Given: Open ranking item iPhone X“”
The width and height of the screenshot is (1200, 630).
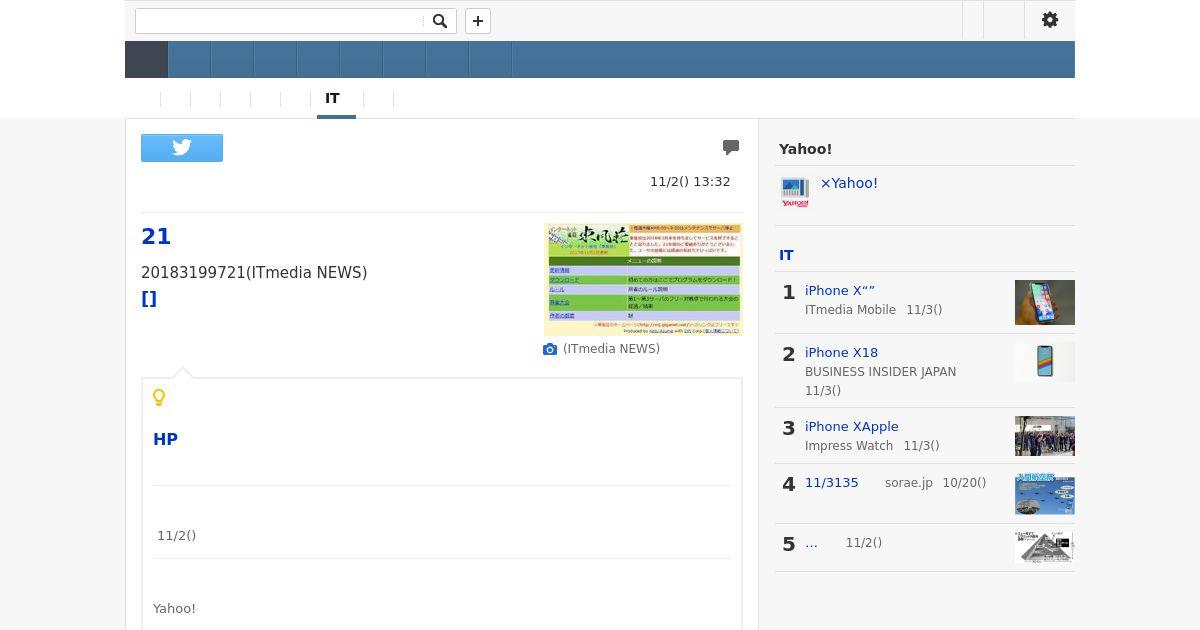Looking at the screenshot, I should pyautogui.click(x=840, y=290).
